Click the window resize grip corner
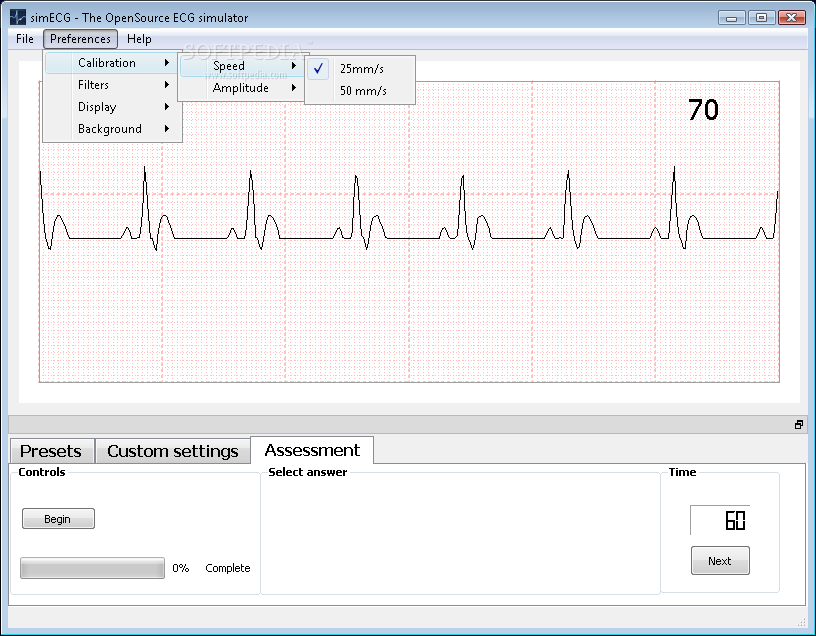The height and width of the screenshot is (636, 816). click(x=801, y=622)
